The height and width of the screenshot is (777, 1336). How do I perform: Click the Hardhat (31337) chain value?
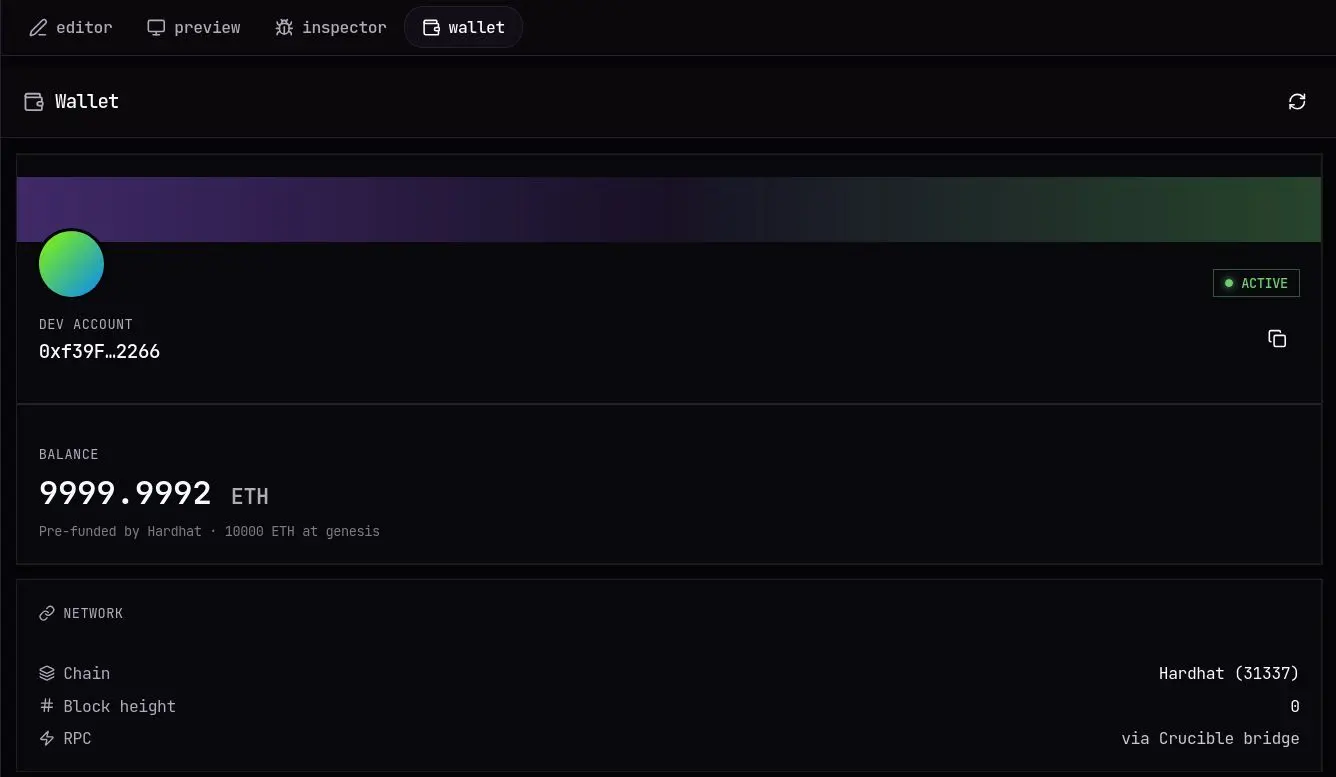coord(1229,673)
